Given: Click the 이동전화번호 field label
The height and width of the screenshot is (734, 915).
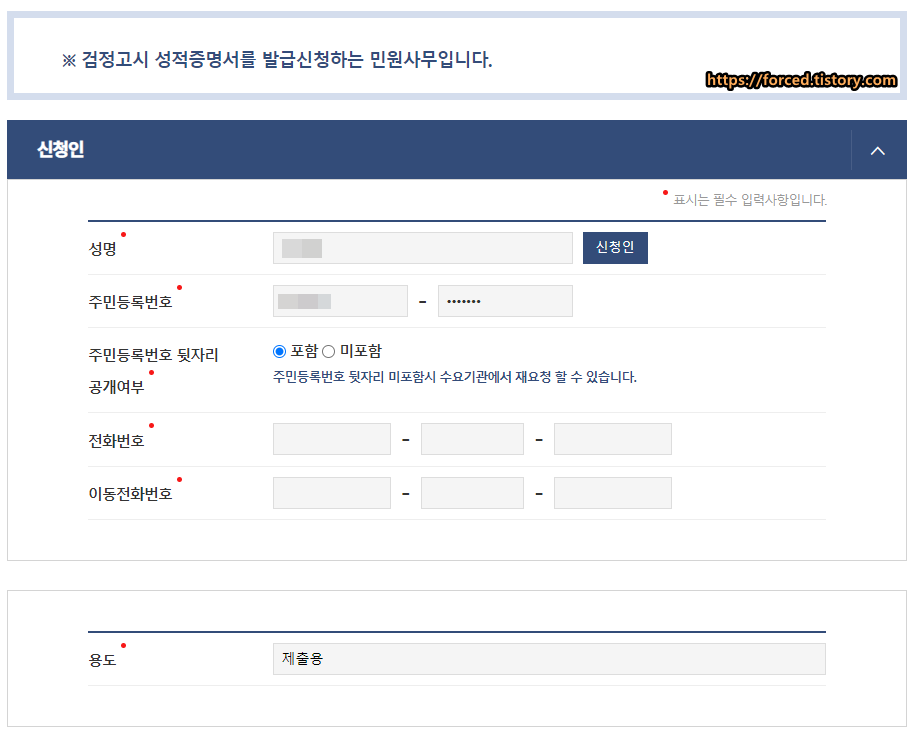Looking at the screenshot, I should pos(131,494).
